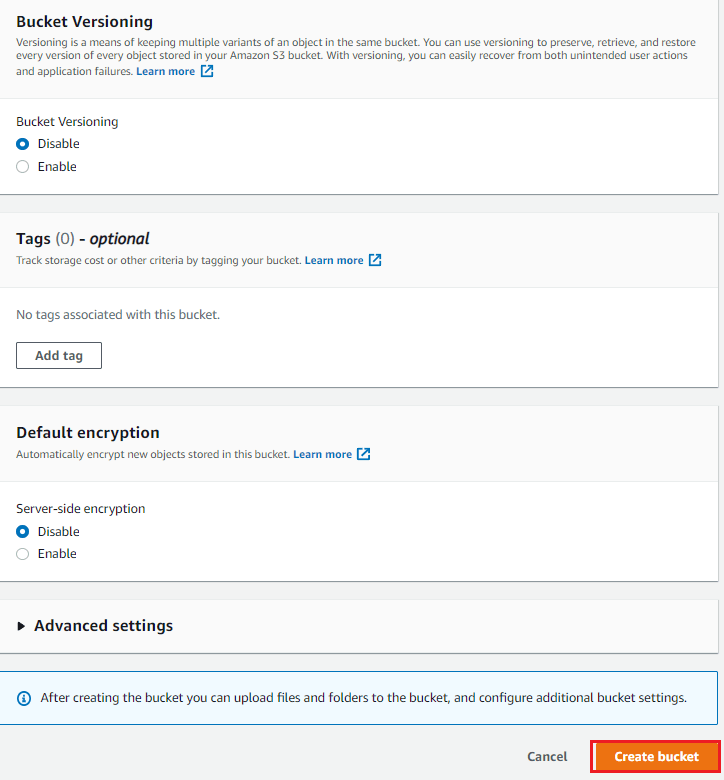
Task: Open external link icon beside versioning Learn more
Action: (x=207, y=71)
